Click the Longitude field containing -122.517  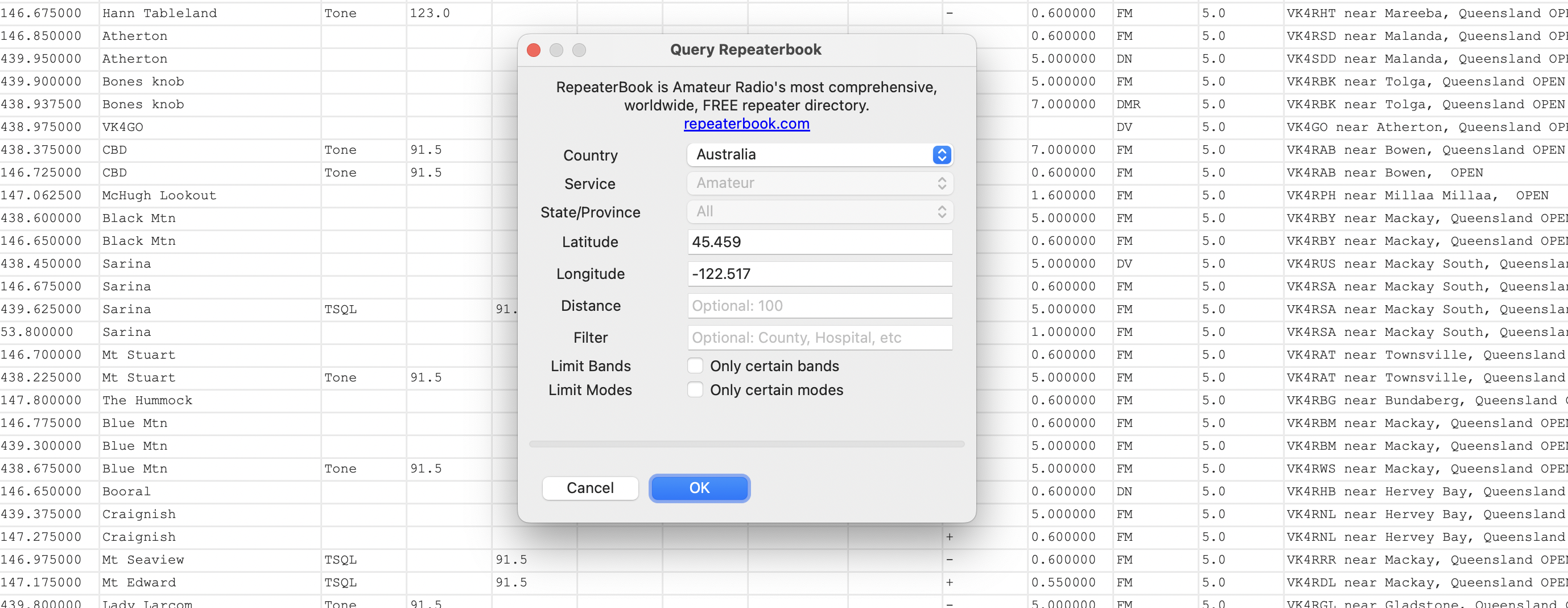(819, 273)
